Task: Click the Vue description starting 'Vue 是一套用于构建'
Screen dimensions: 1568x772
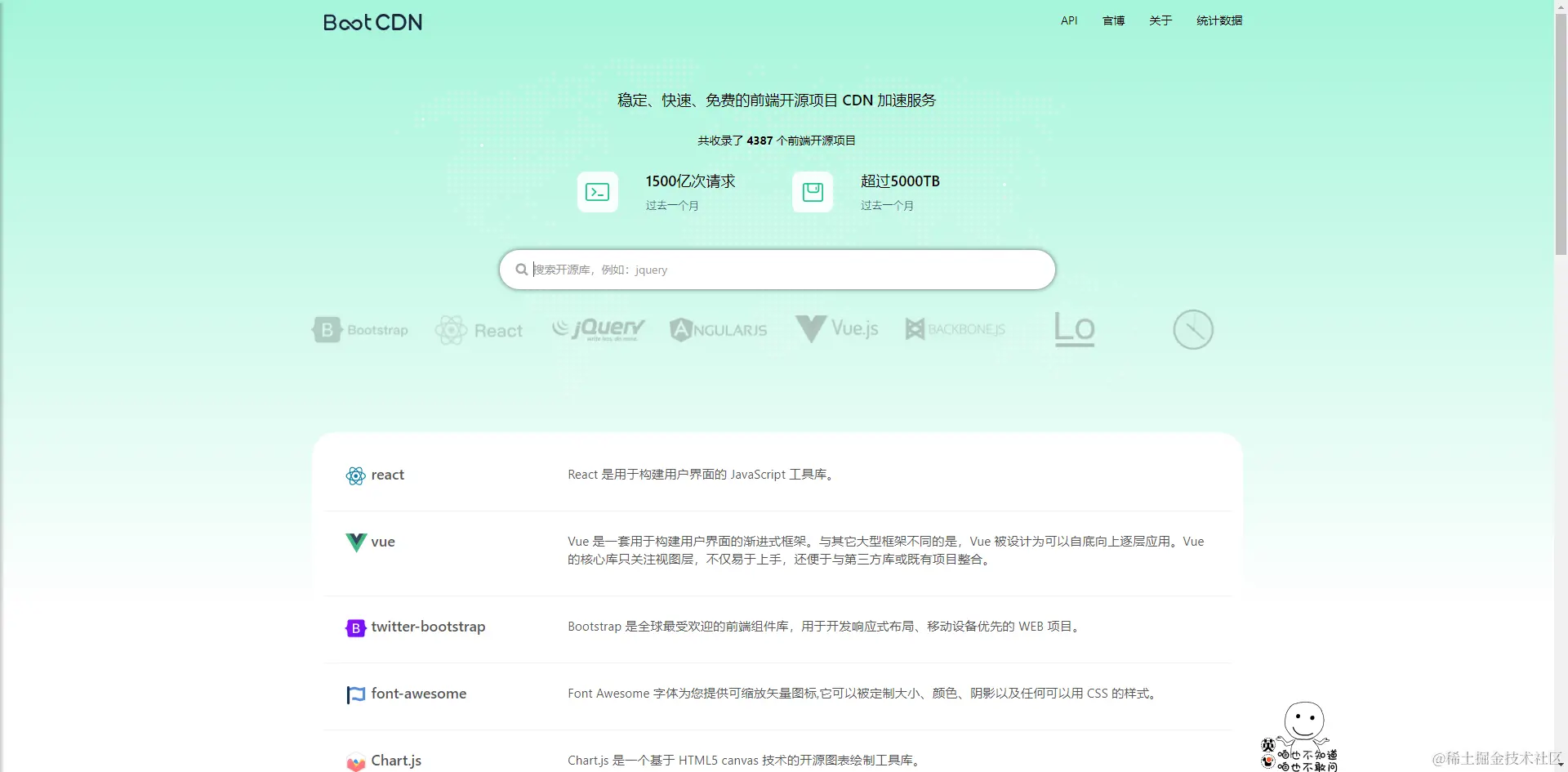Action: point(886,551)
